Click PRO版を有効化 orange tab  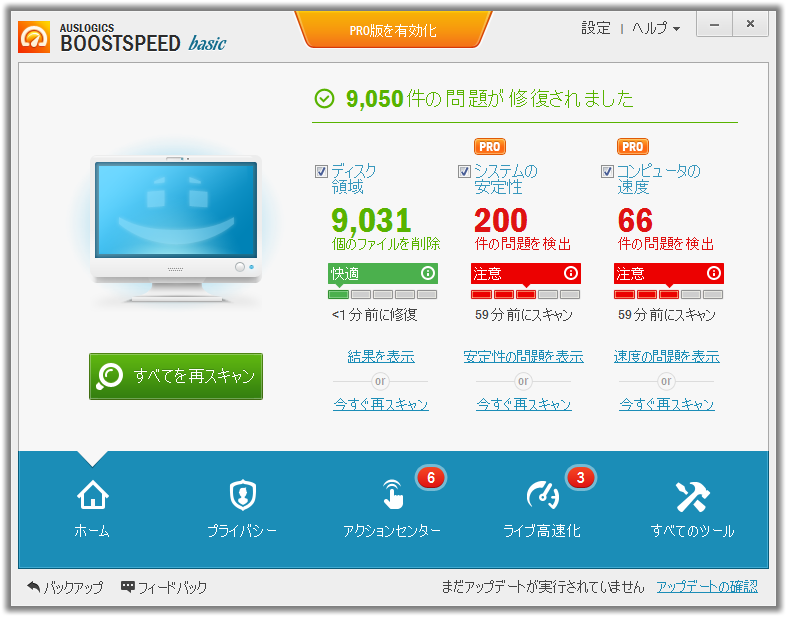[393, 30]
